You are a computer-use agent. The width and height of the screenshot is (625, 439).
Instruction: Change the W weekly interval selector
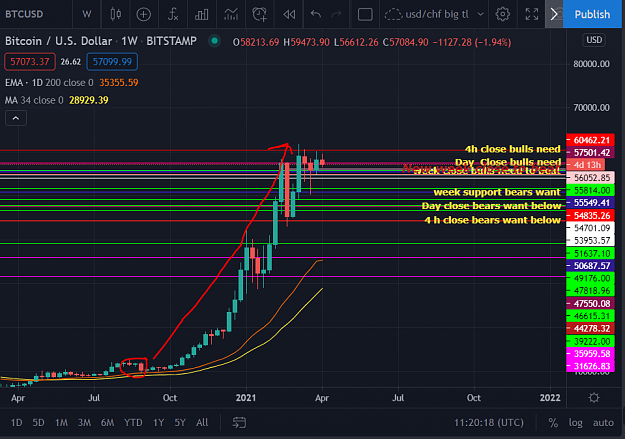tap(86, 14)
